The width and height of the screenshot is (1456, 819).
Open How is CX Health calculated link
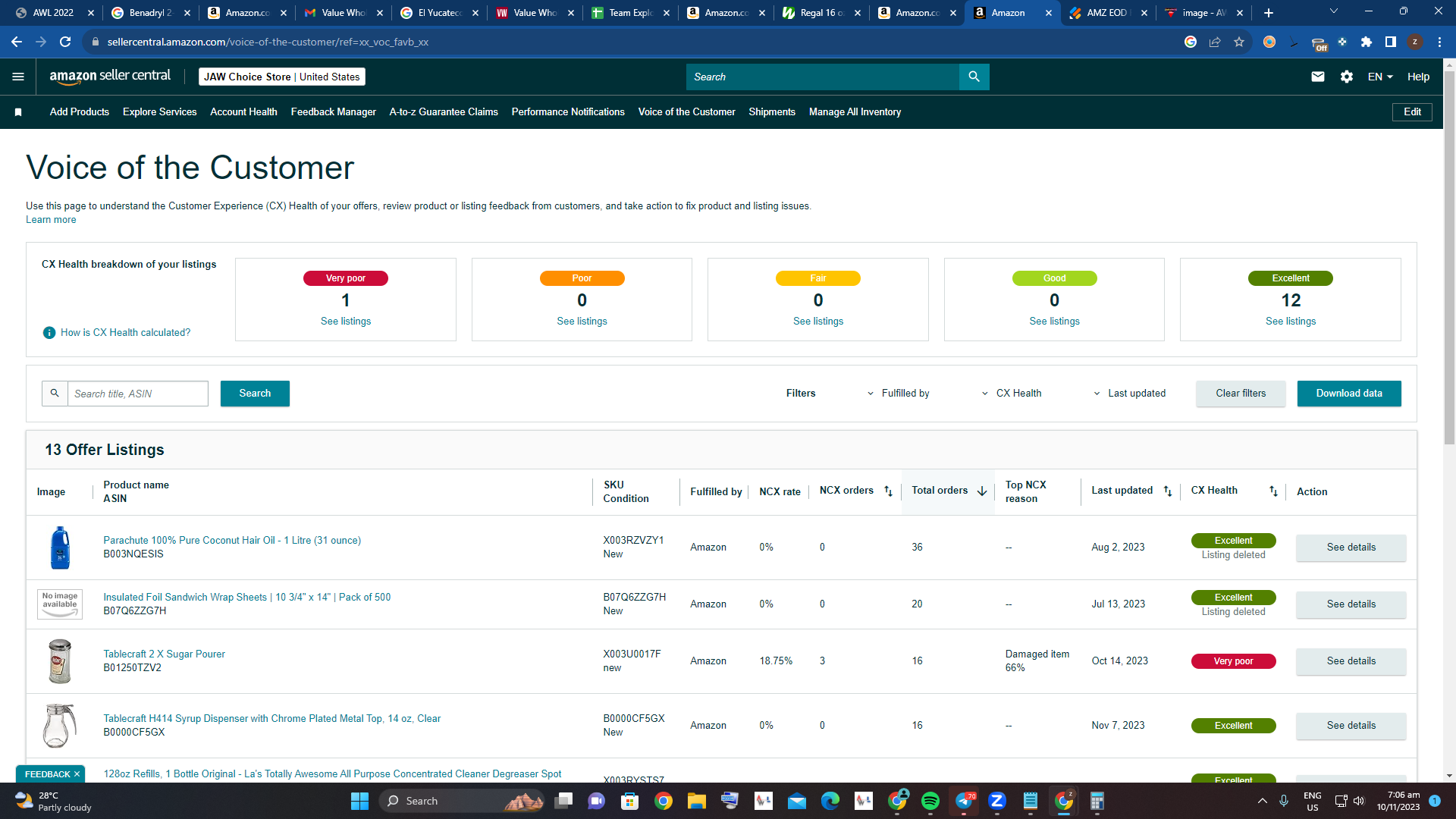pyautogui.click(x=125, y=333)
